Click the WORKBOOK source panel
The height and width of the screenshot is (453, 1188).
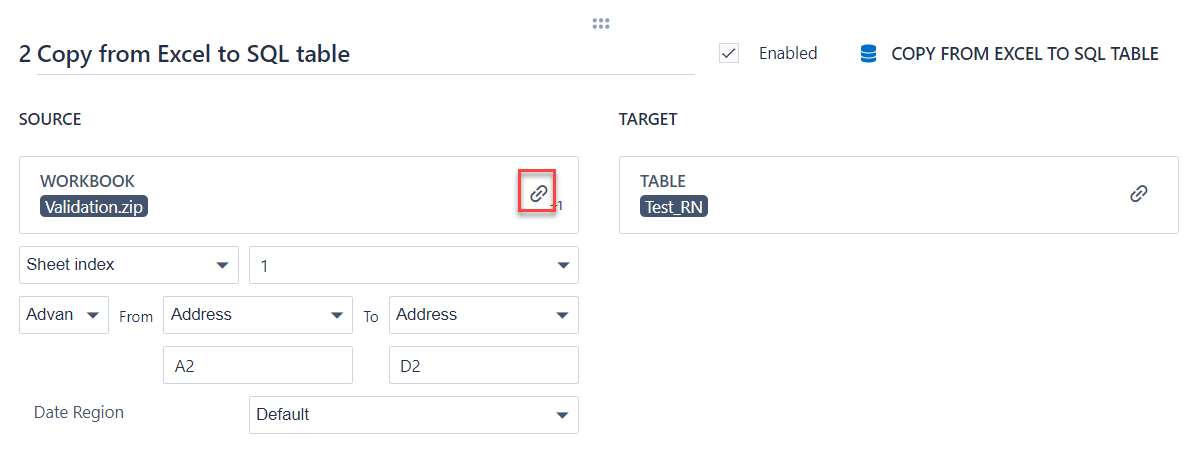(300, 182)
